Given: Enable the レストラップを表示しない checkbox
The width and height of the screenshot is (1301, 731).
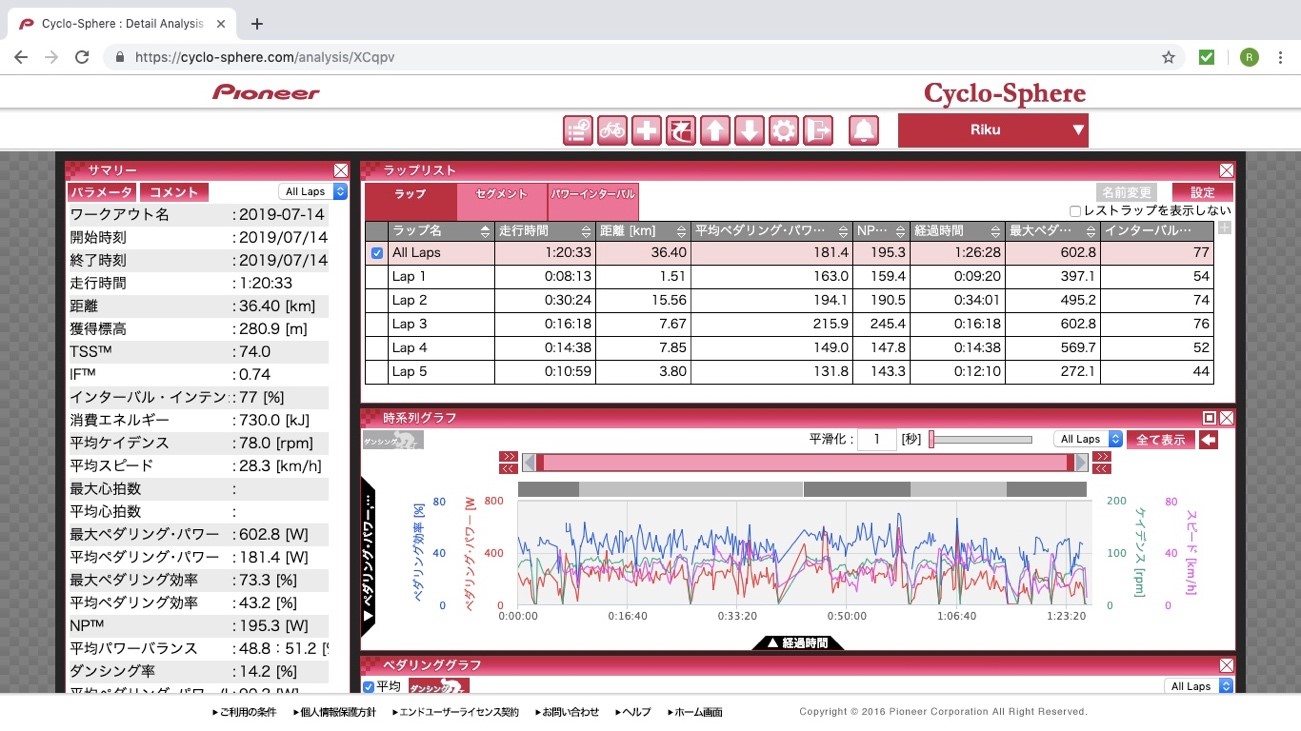Looking at the screenshot, I should click(1075, 211).
